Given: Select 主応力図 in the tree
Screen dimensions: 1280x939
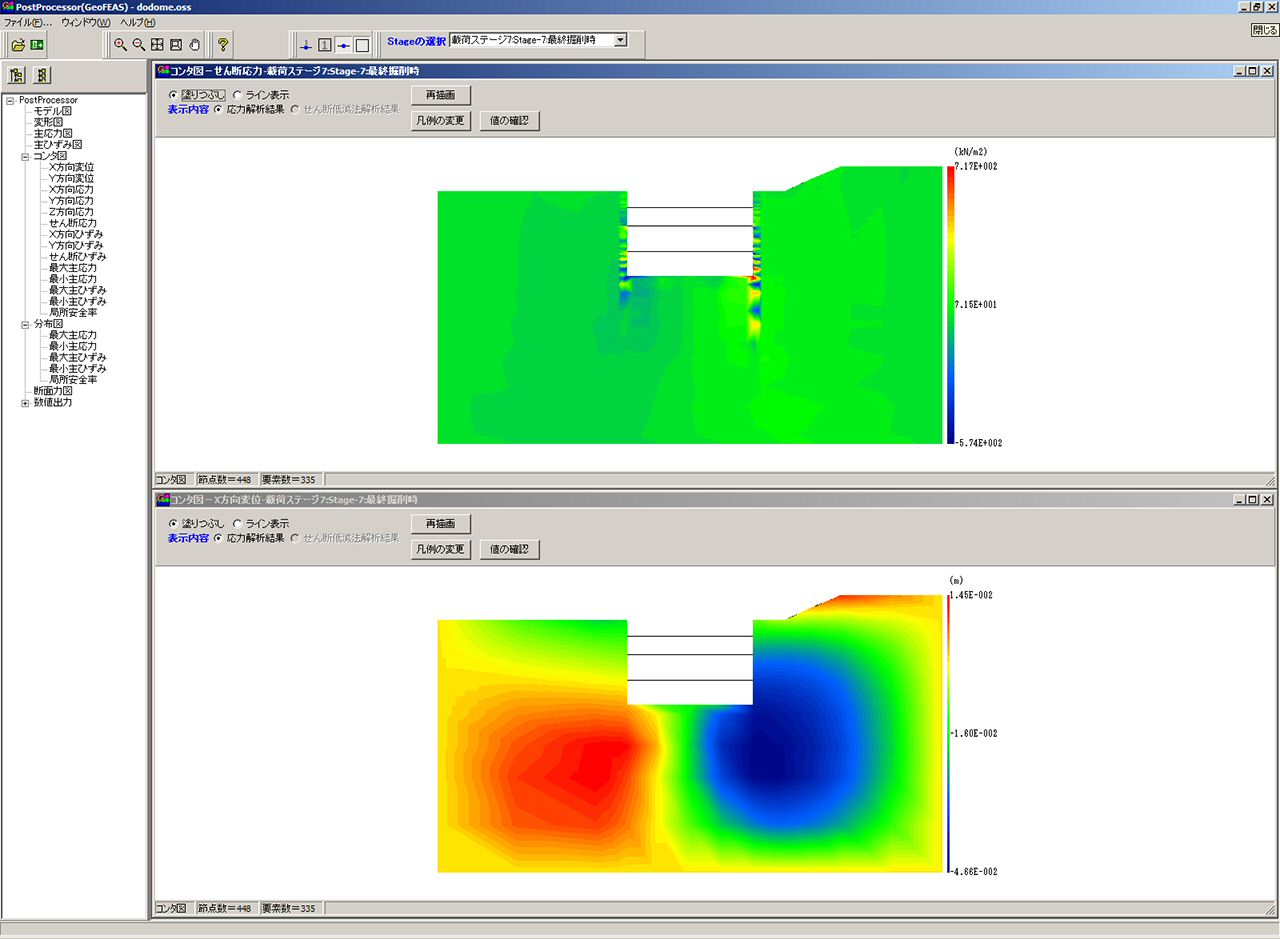Looking at the screenshot, I should pyautogui.click(x=53, y=133).
